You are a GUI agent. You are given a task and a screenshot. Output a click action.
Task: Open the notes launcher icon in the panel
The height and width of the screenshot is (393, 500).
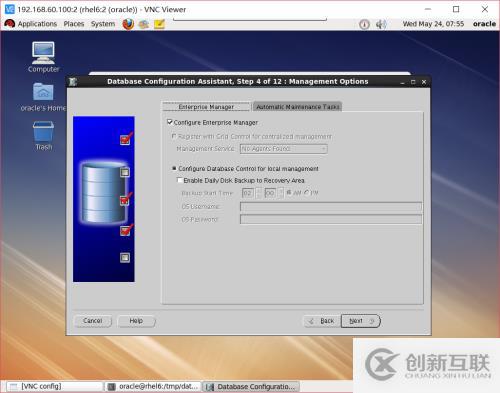pos(159,24)
